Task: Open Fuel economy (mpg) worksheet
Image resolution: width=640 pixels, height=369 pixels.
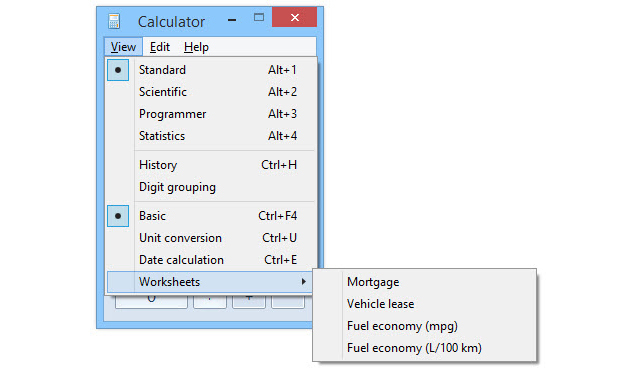Action: click(424, 326)
